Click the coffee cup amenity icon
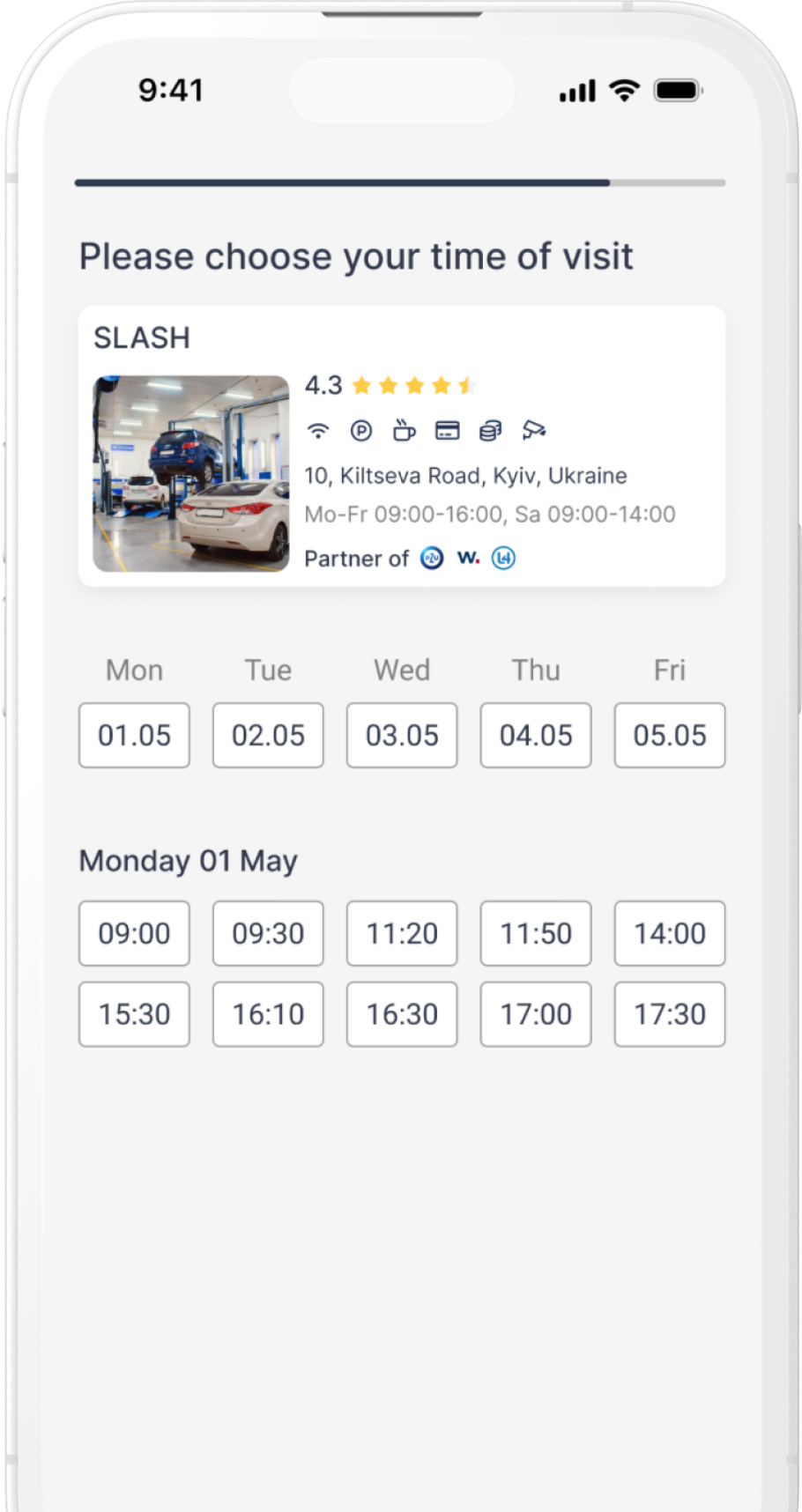 pyautogui.click(x=404, y=430)
